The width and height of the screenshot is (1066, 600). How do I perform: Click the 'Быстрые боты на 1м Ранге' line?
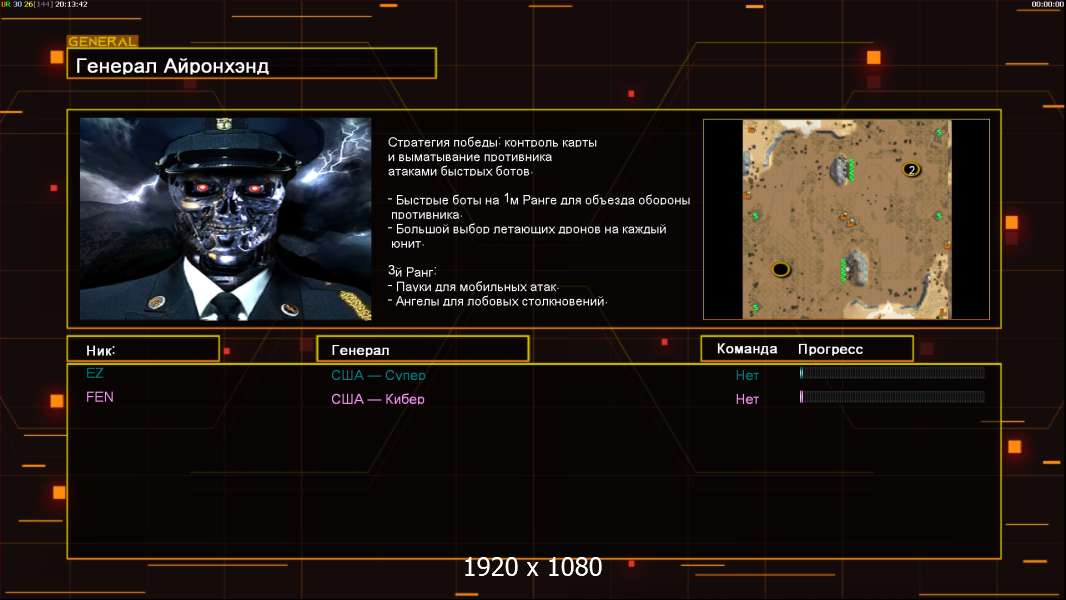pos(539,207)
